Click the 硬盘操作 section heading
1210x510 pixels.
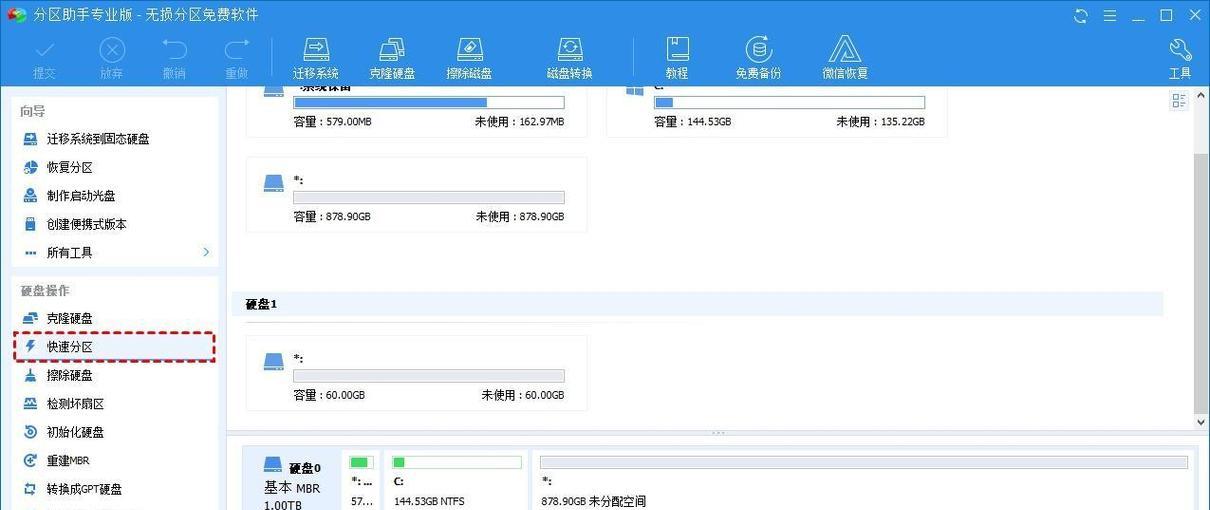pyautogui.click(x=46, y=290)
